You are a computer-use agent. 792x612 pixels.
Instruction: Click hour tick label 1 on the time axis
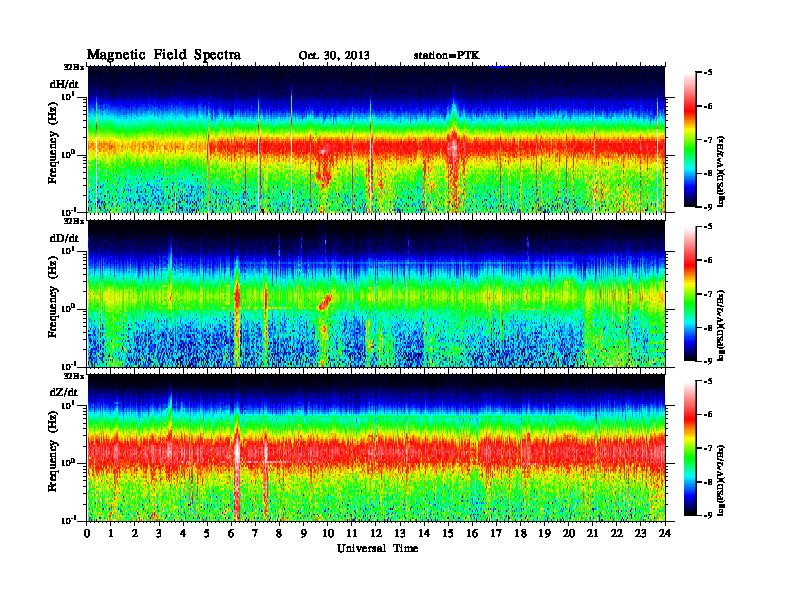click(111, 533)
